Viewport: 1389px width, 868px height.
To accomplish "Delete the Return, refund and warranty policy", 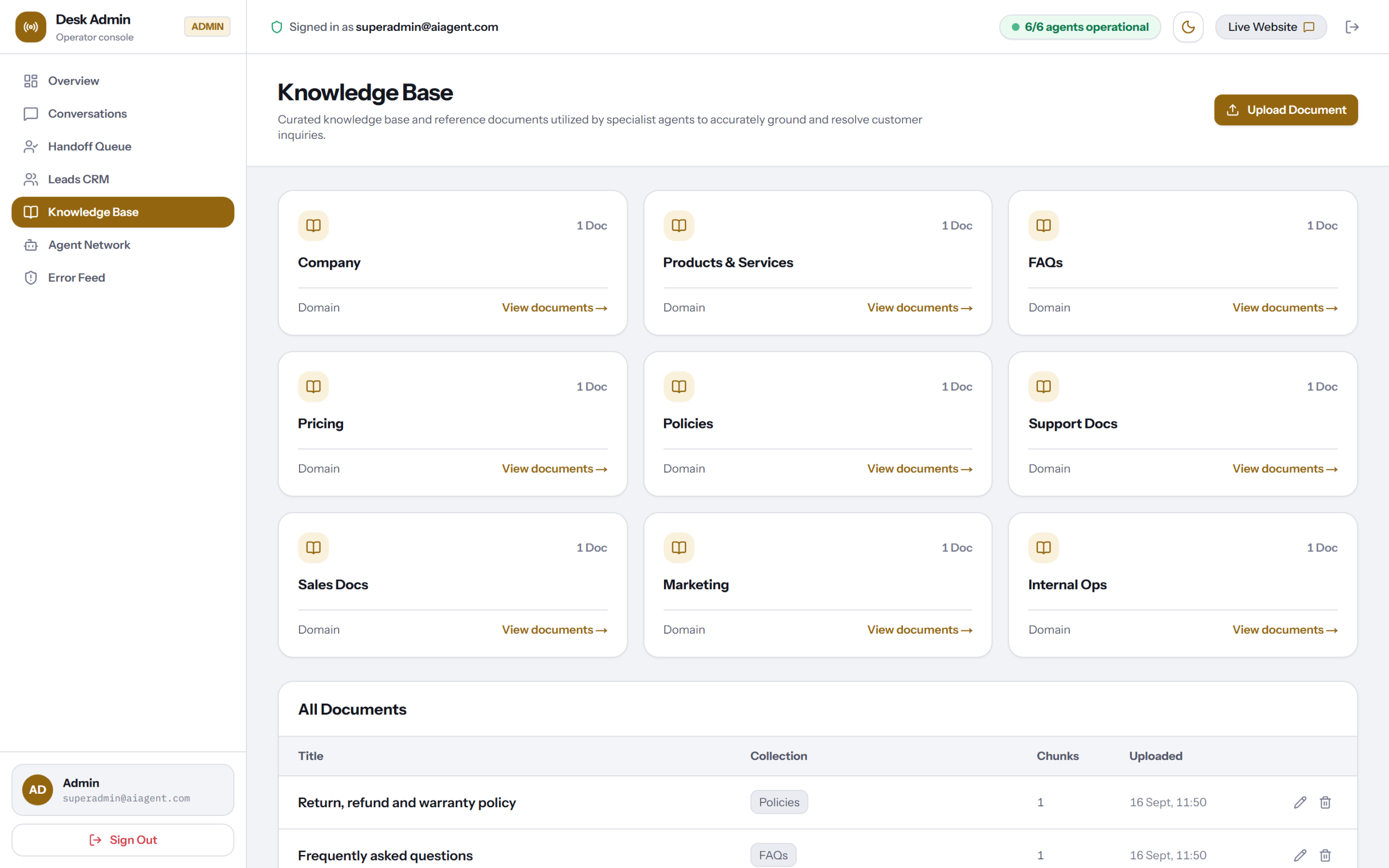I will [x=1326, y=802].
